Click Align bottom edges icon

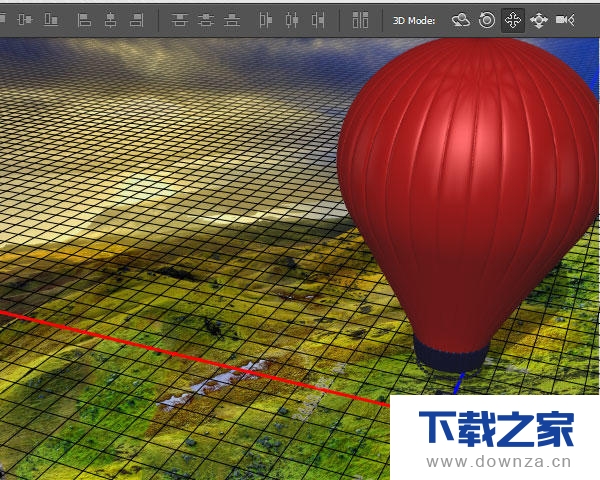click(51, 20)
